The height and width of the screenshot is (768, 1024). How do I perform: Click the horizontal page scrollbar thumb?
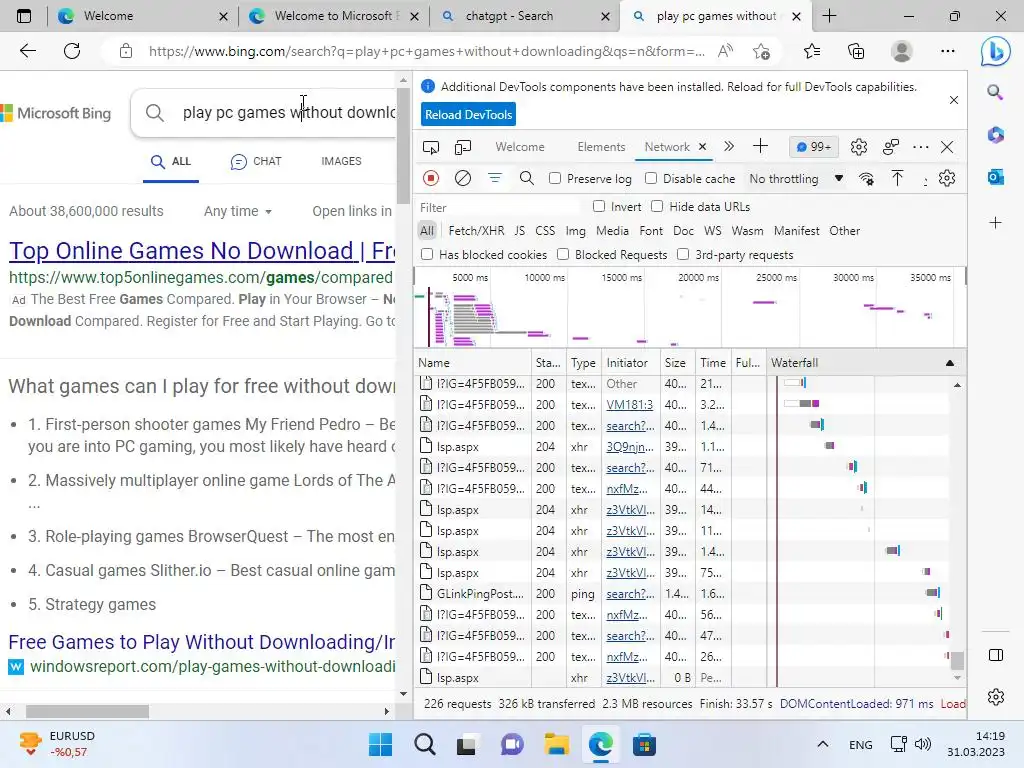tap(87, 711)
